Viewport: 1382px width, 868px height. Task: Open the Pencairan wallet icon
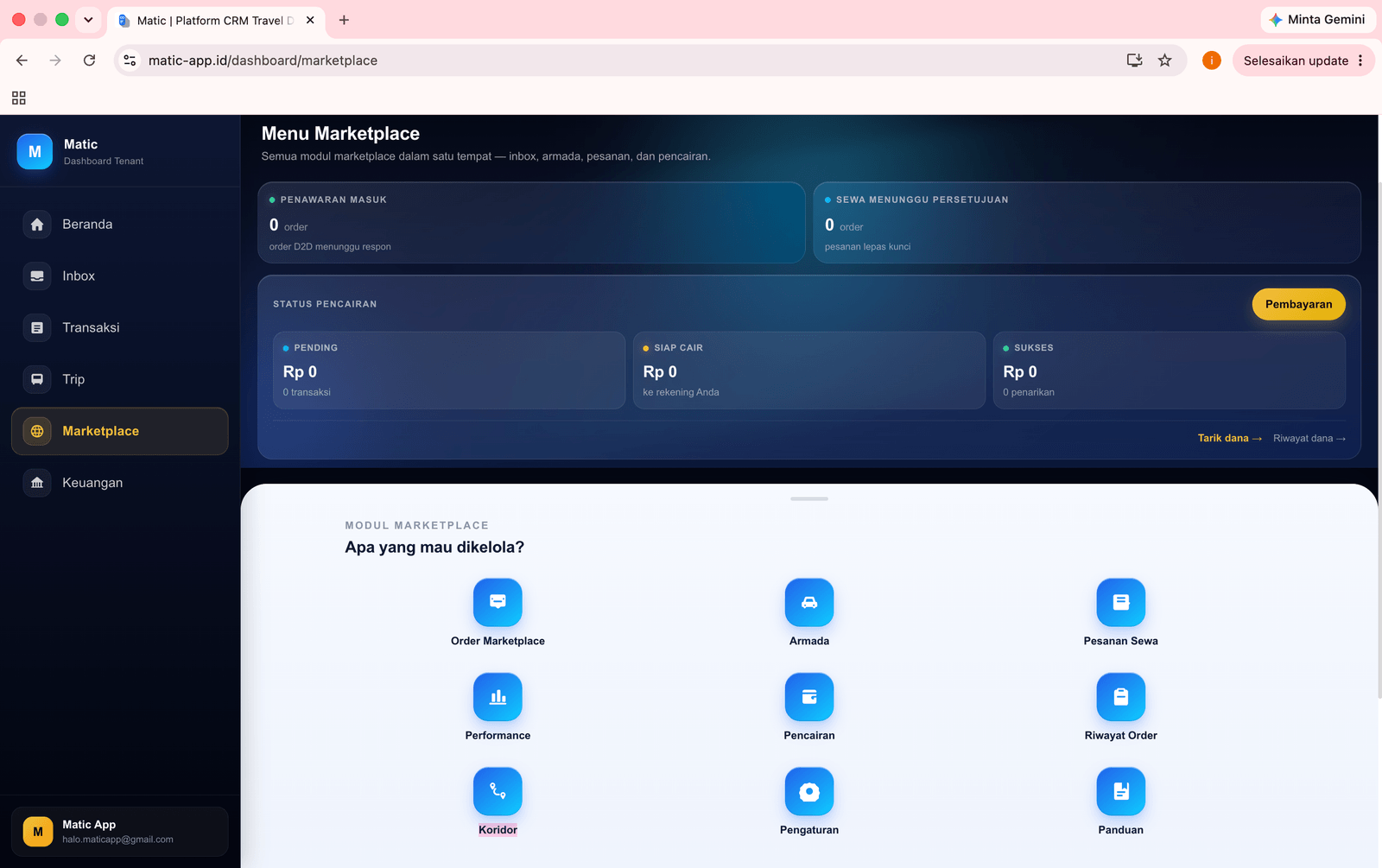[x=809, y=697]
